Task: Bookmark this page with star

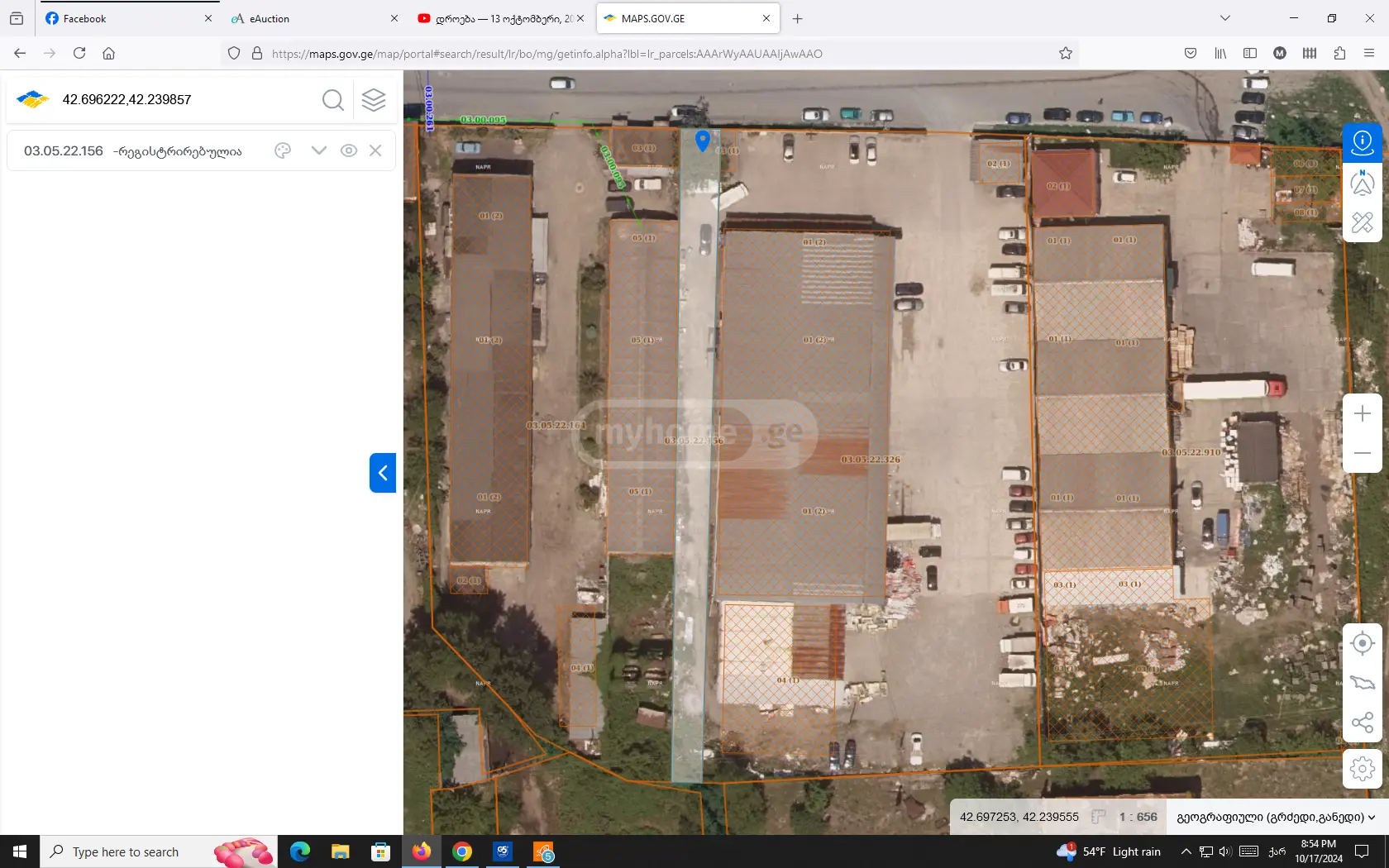Action: click(x=1066, y=53)
